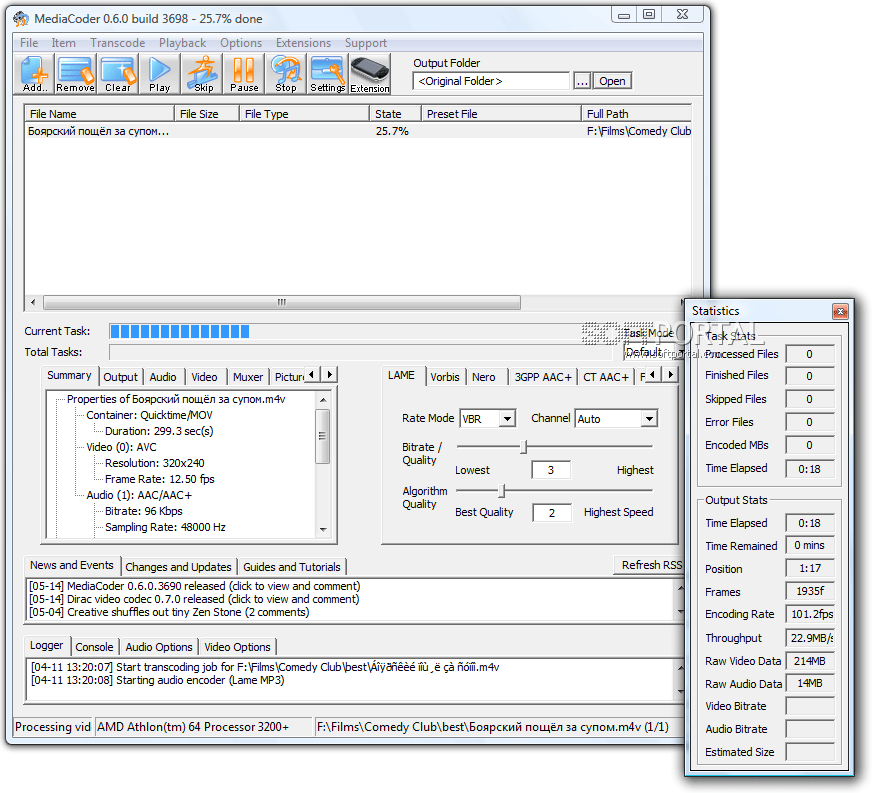
Task: Click the Open output folder button
Action: (612, 81)
